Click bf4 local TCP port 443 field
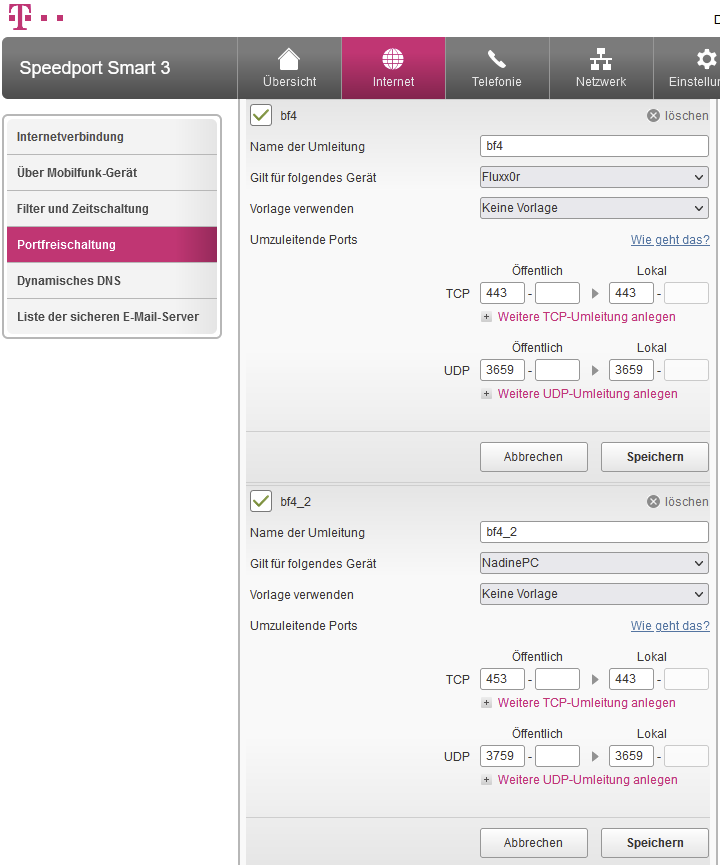Viewport: 720px width, 865px height. [x=631, y=293]
